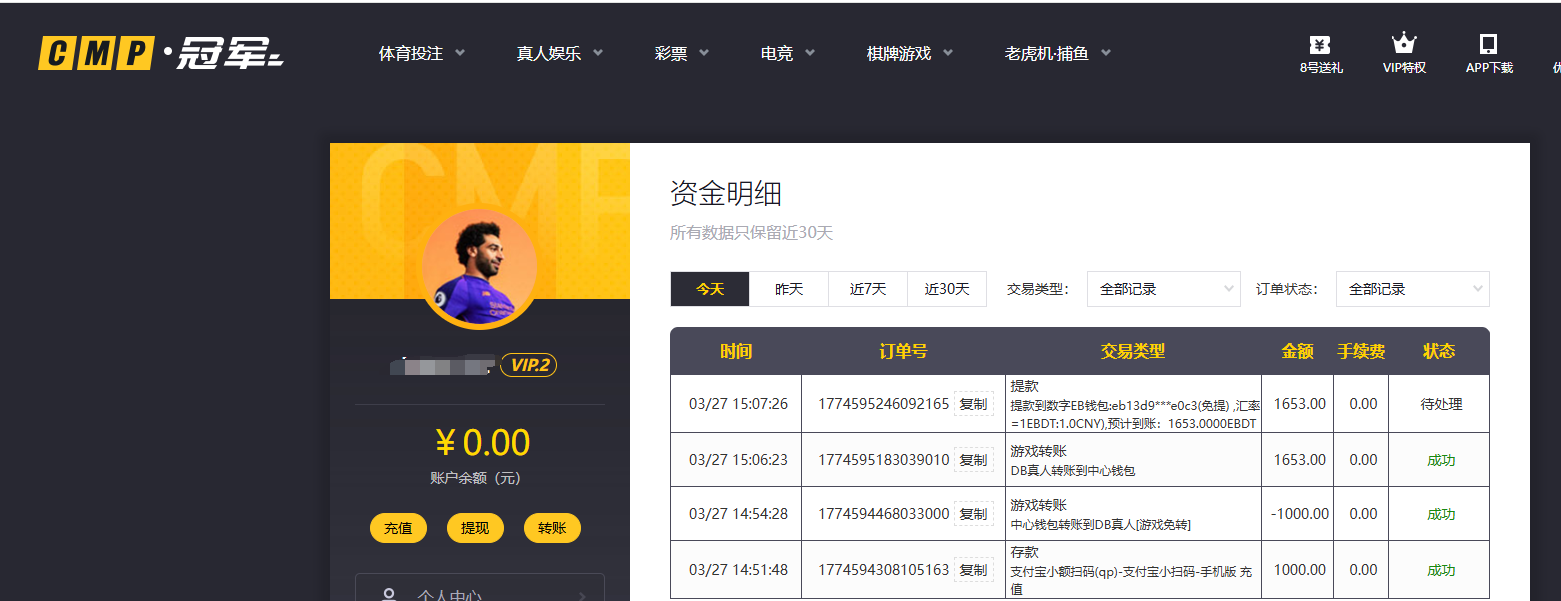Image resolution: width=1561 pixels, height=601 pixels.
Task: Select the 近7天 date range tab
Action: 868,289
